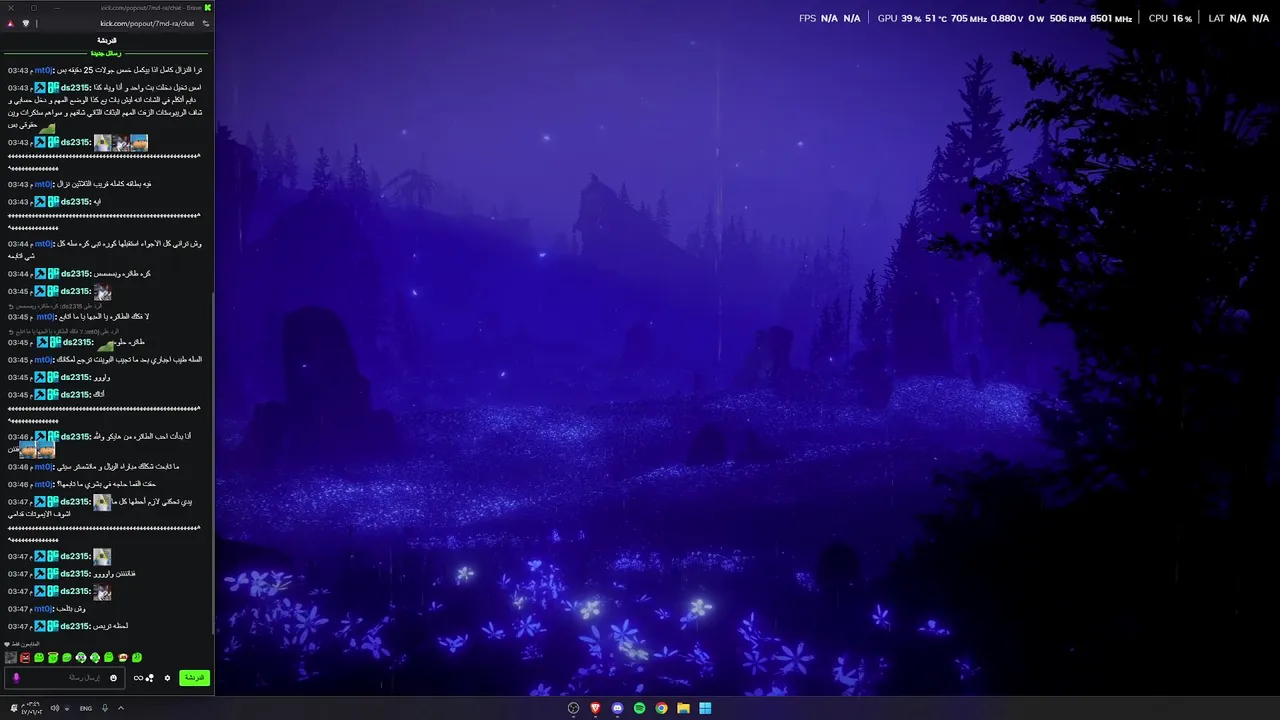Pick the green emote with halo

point(53,657)
